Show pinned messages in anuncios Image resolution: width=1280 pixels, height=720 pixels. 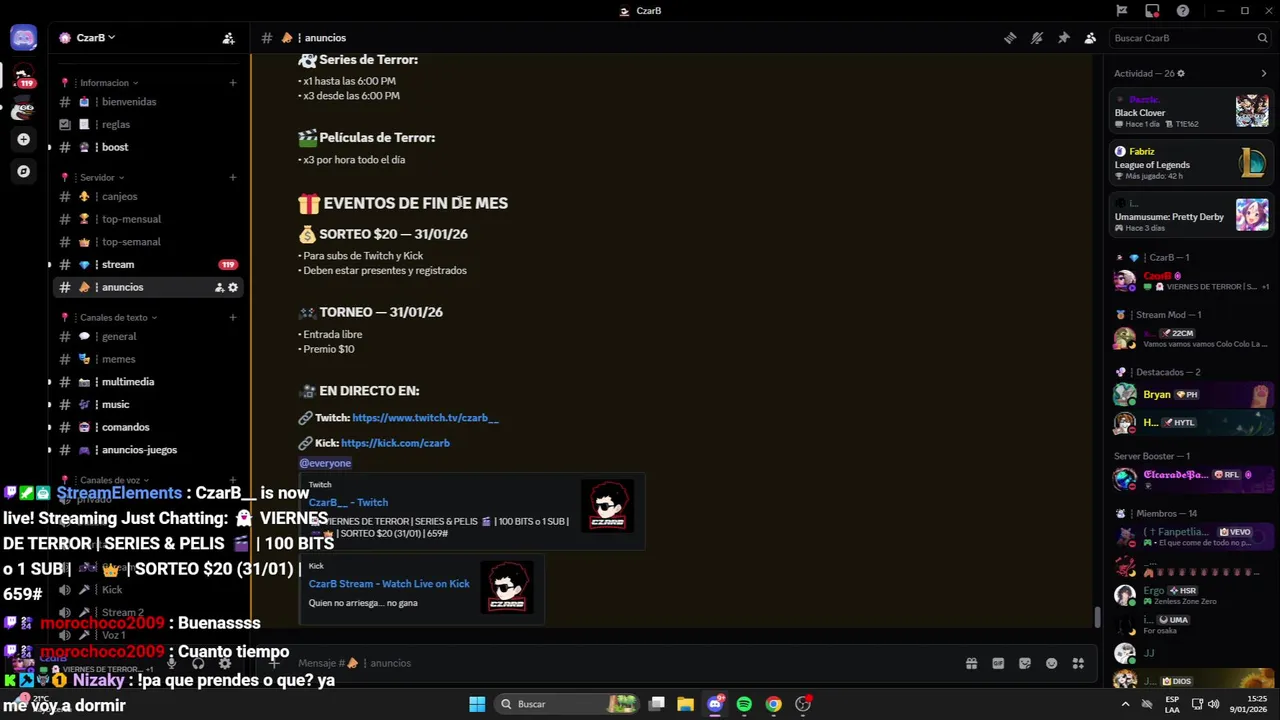coord(1063,38)
